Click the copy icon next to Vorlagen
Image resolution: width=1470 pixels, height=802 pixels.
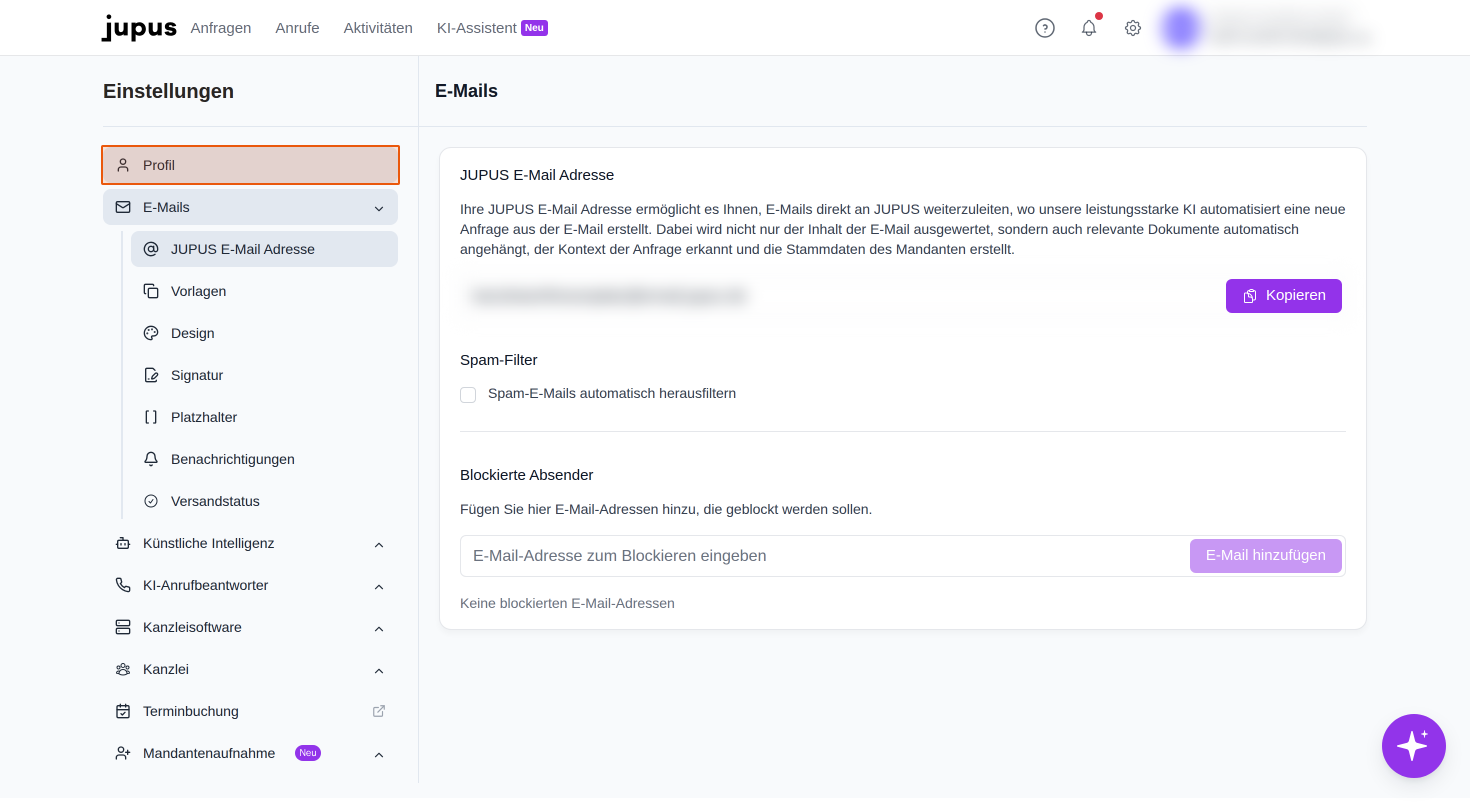151,291
